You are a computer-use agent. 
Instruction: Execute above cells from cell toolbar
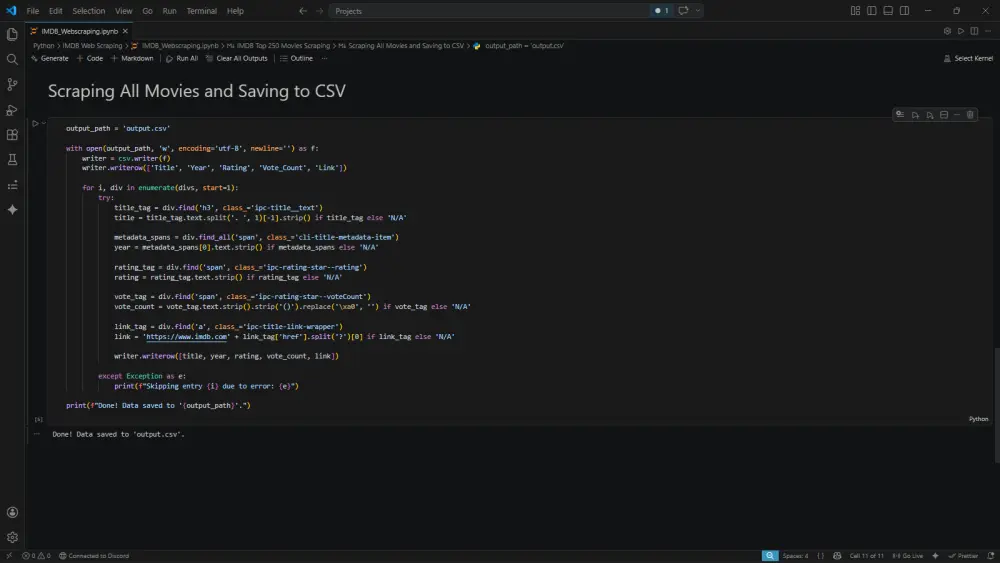coord(915,115)
